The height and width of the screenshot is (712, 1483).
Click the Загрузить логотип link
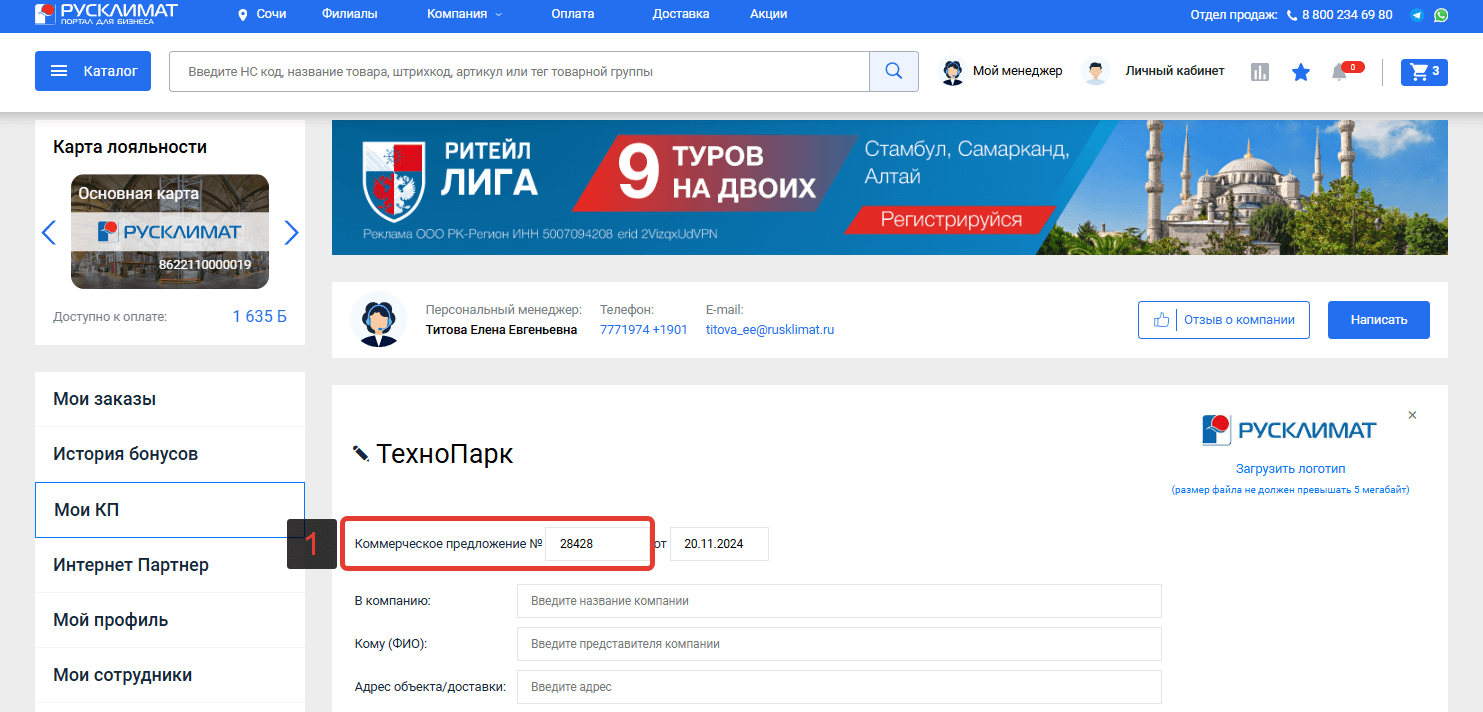point(1290,468)
